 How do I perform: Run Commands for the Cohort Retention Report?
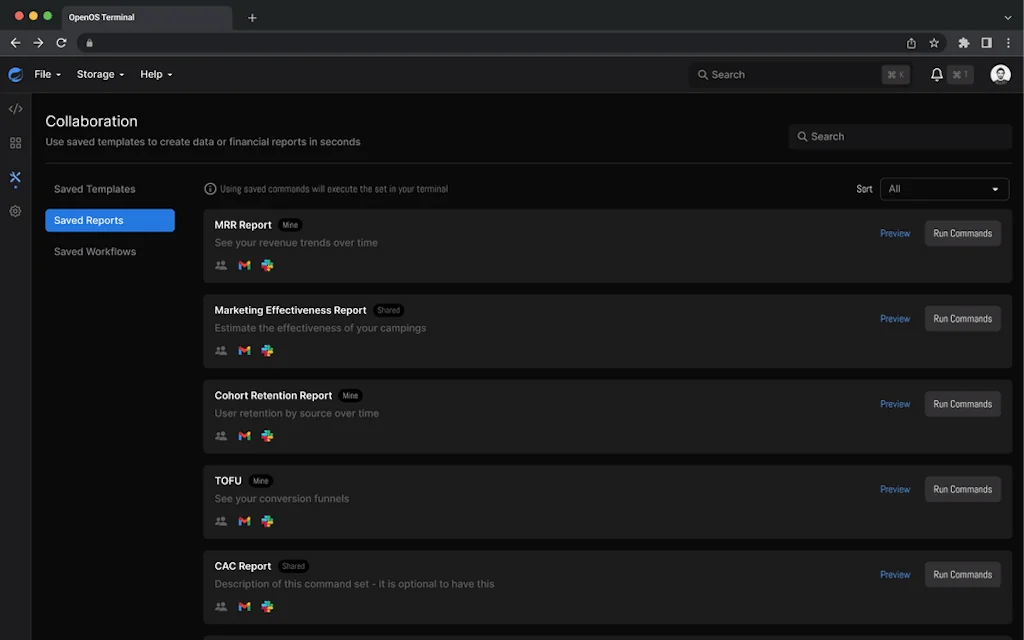(962, 404)
